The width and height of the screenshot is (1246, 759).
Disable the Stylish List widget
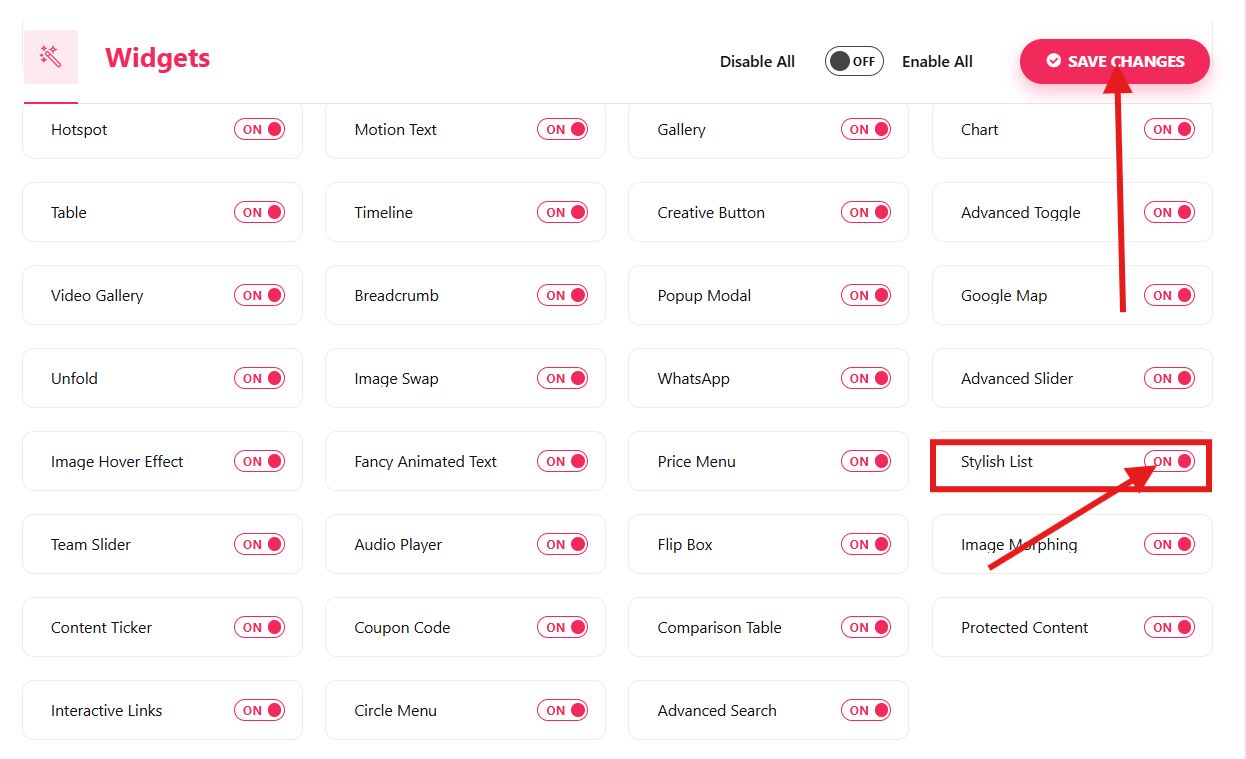[x=1170, y=461]
